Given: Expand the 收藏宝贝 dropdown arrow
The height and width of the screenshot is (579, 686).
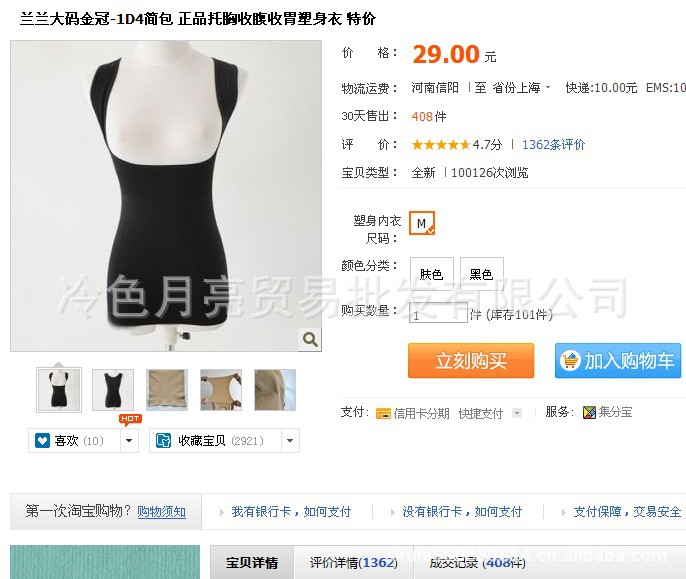Looking at the screenshot, I should coord(290,440).
